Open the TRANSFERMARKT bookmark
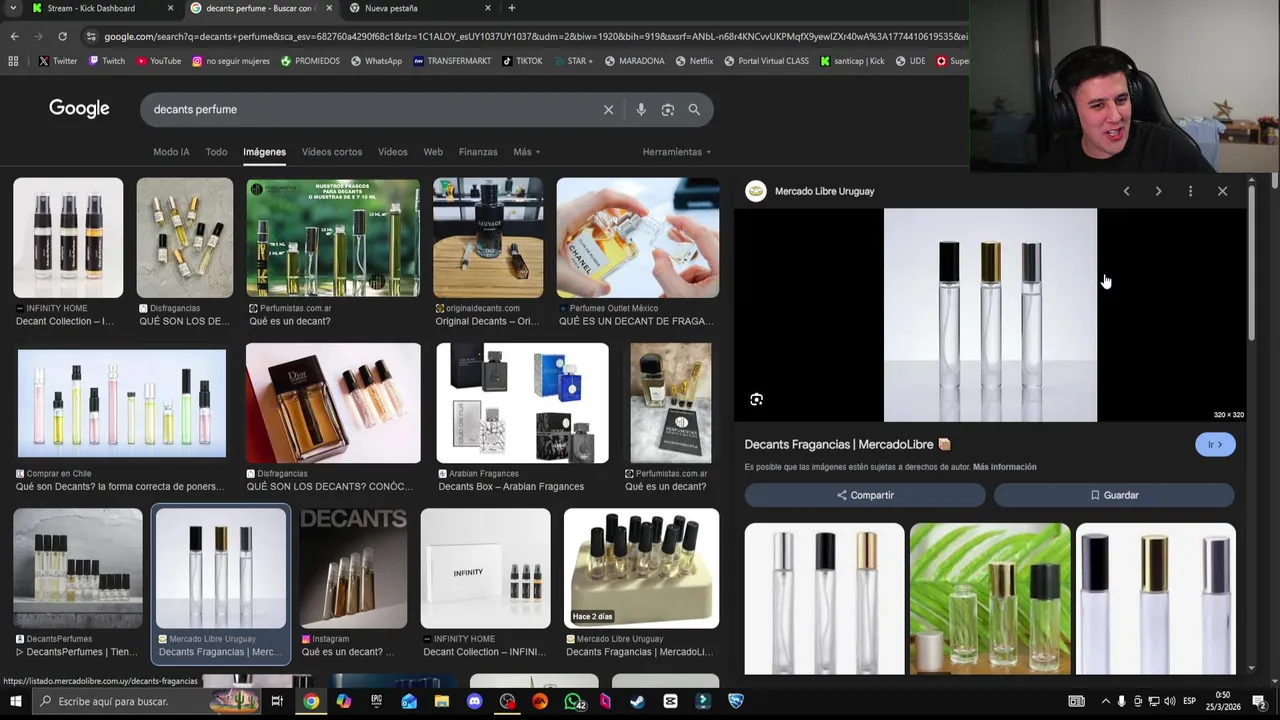The width and height of the screenshot is (1280, 720). pyautogui.click(x=452, y=61)
